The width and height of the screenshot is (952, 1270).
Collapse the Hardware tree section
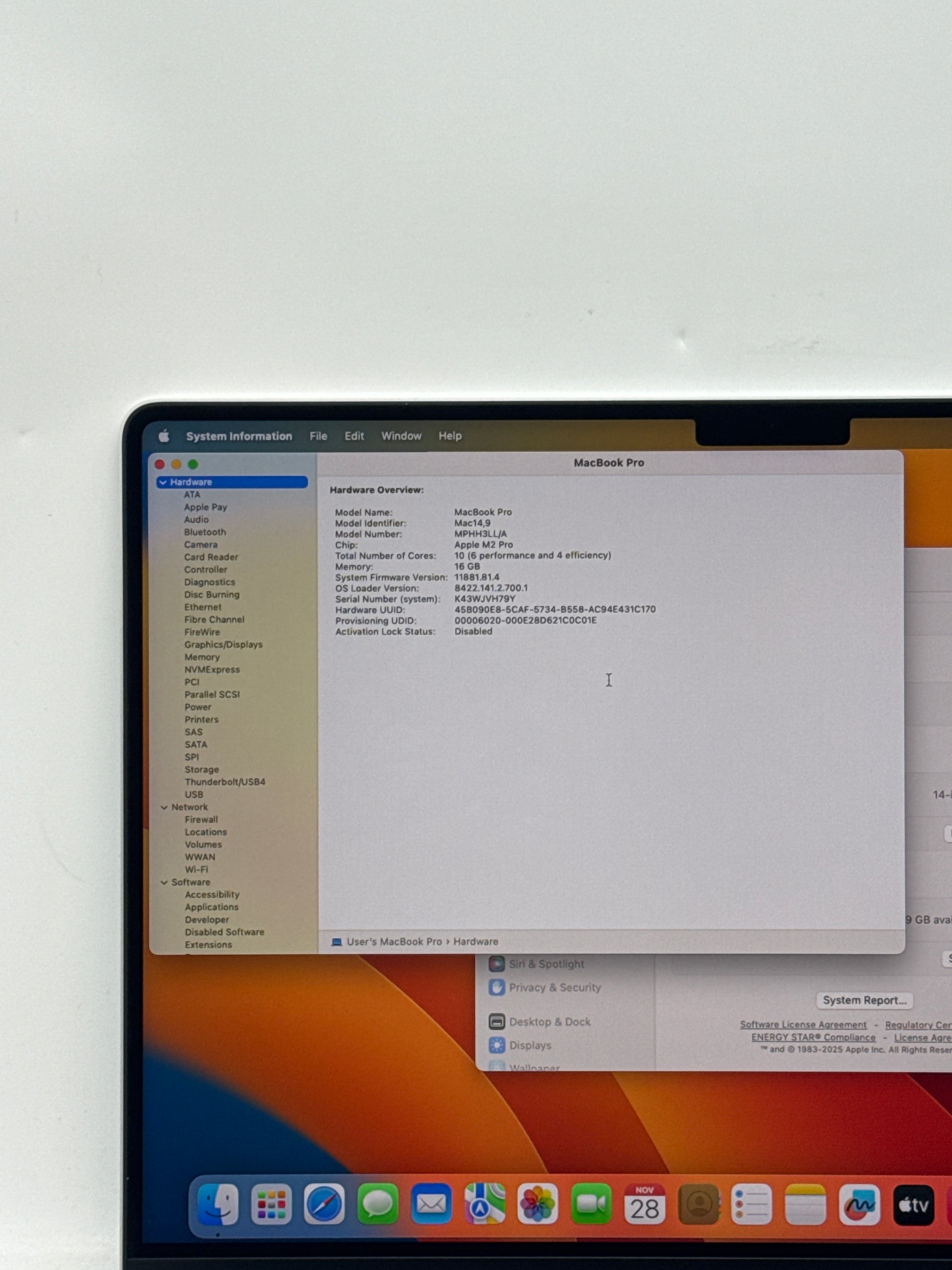pos(163,482)
